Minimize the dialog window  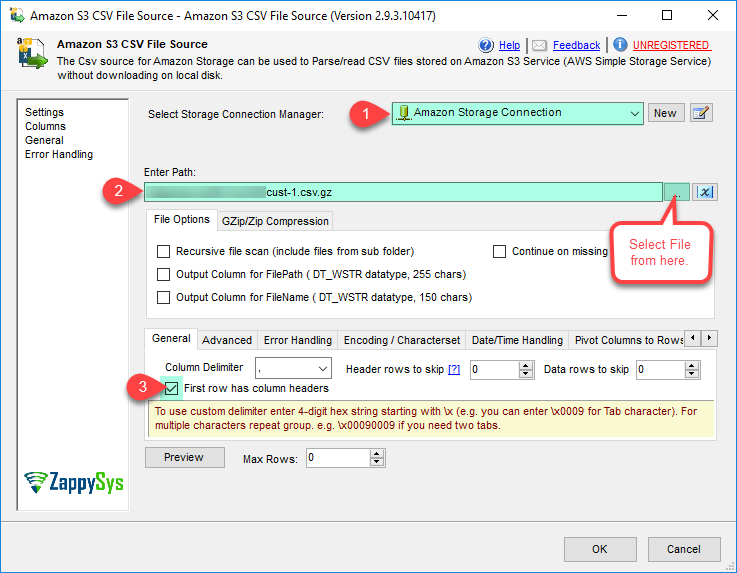[622, 15]
